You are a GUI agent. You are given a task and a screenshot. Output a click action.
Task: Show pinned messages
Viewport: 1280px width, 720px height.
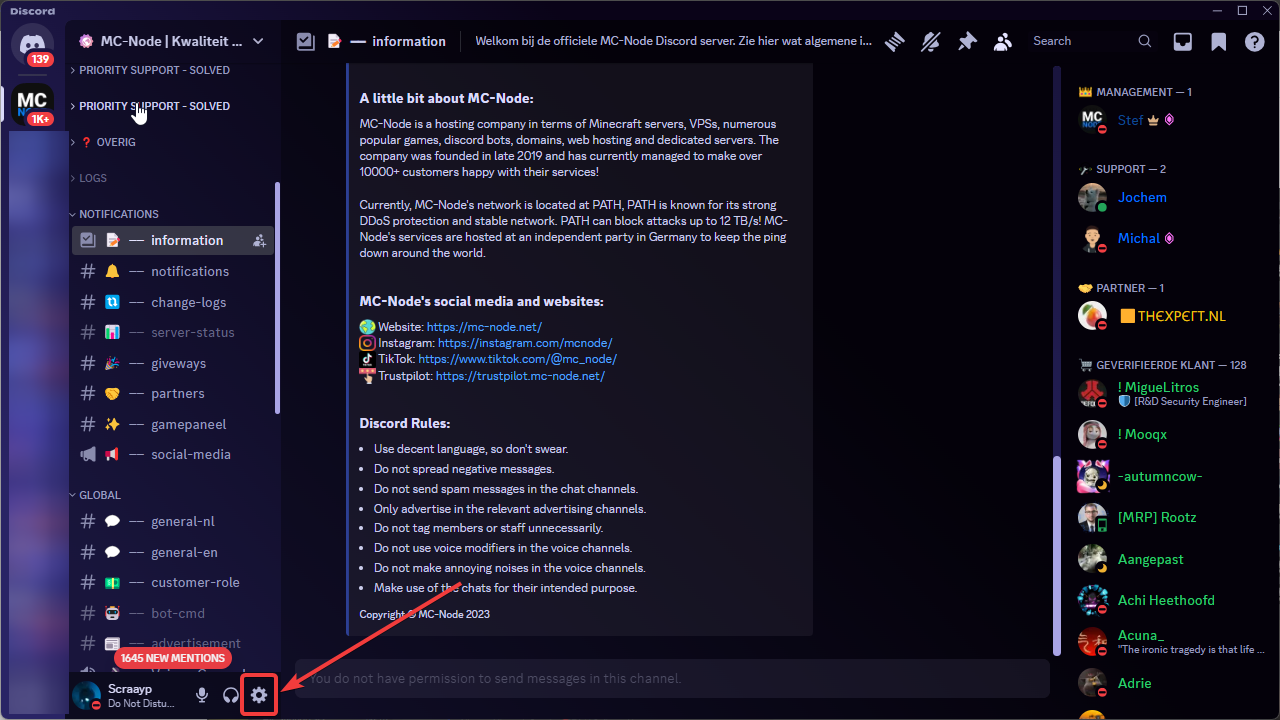point(966,41)
